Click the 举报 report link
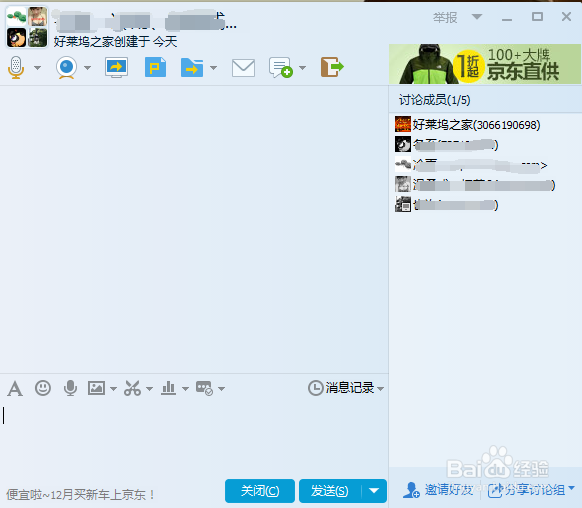Viewport: 582px width, 508px height. [445, 17]
